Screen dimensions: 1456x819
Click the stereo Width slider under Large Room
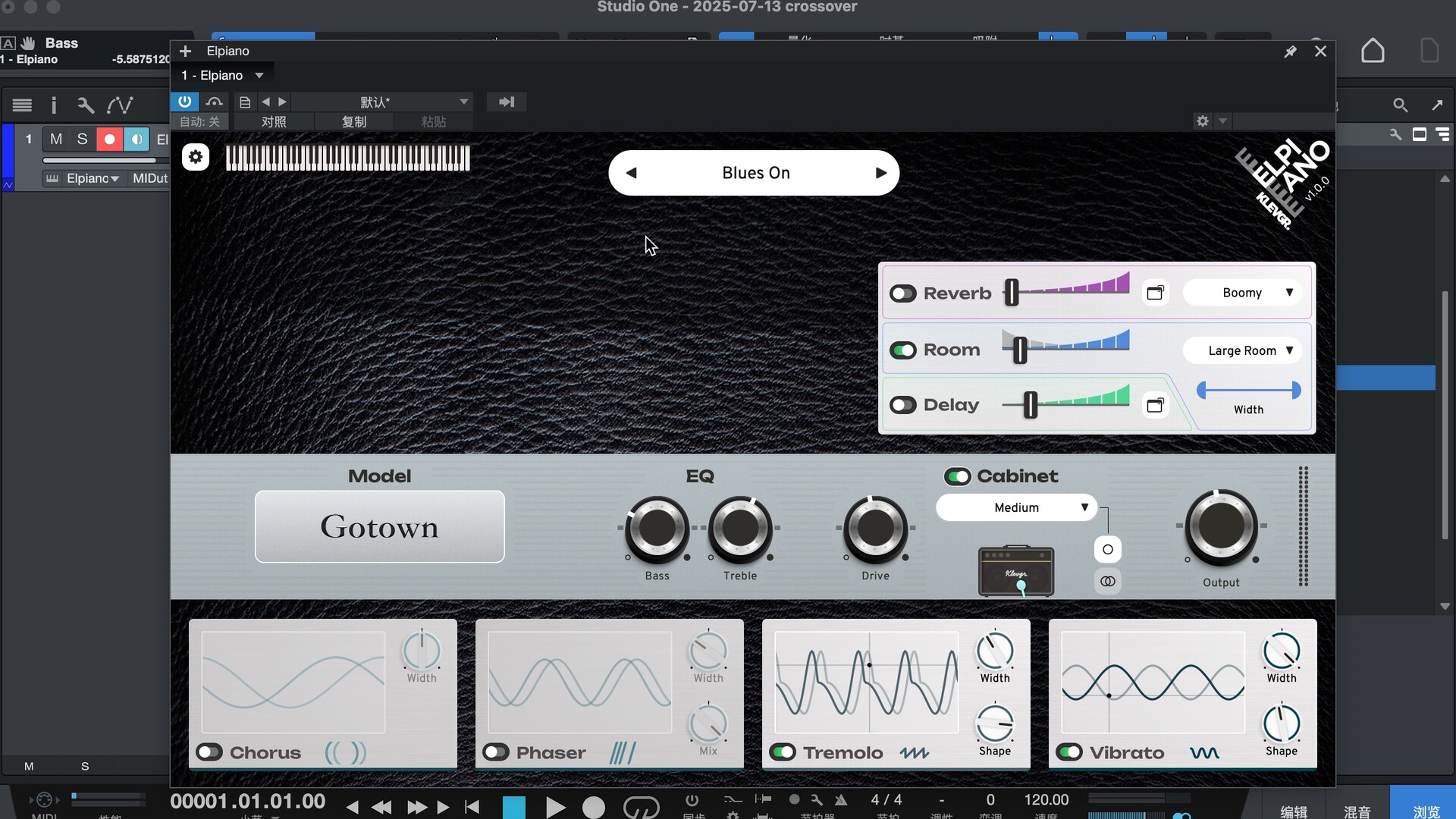[1248, 390]
